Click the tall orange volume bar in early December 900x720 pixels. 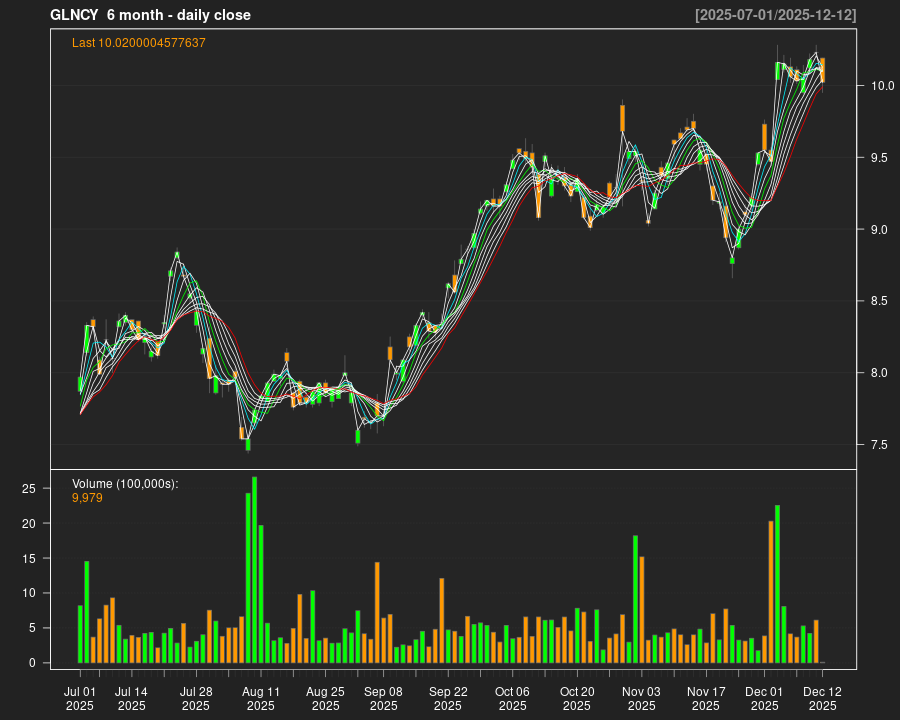(x=771, y=592)
